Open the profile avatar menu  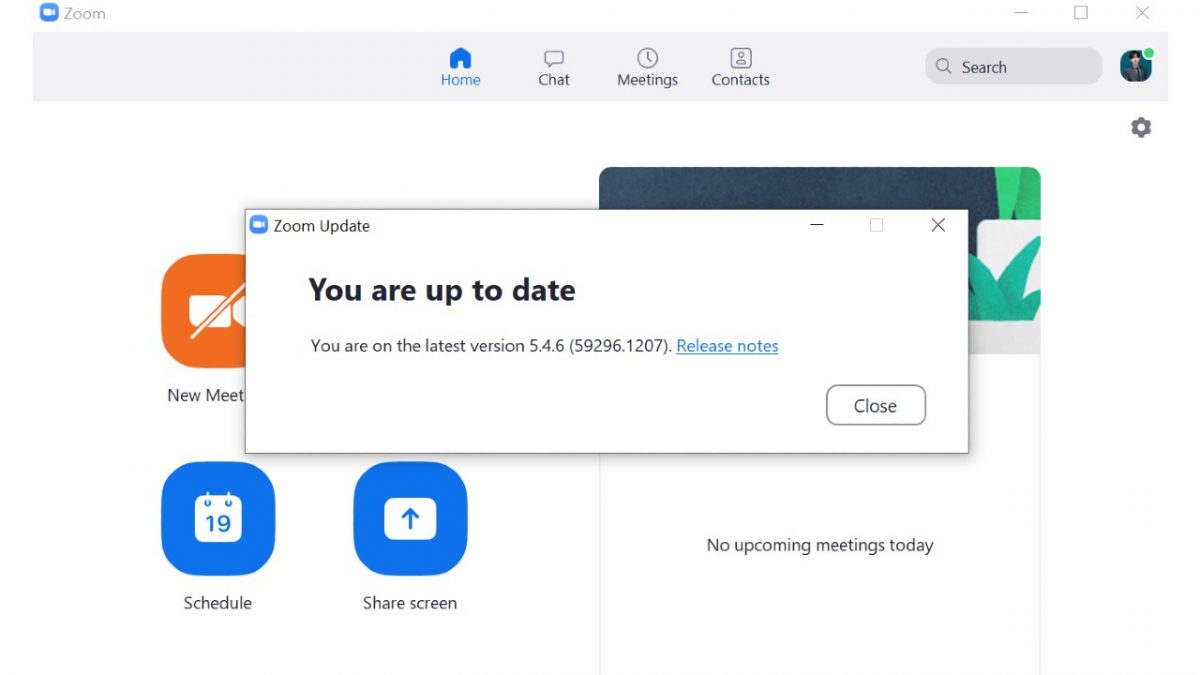tap(1135, 67)
